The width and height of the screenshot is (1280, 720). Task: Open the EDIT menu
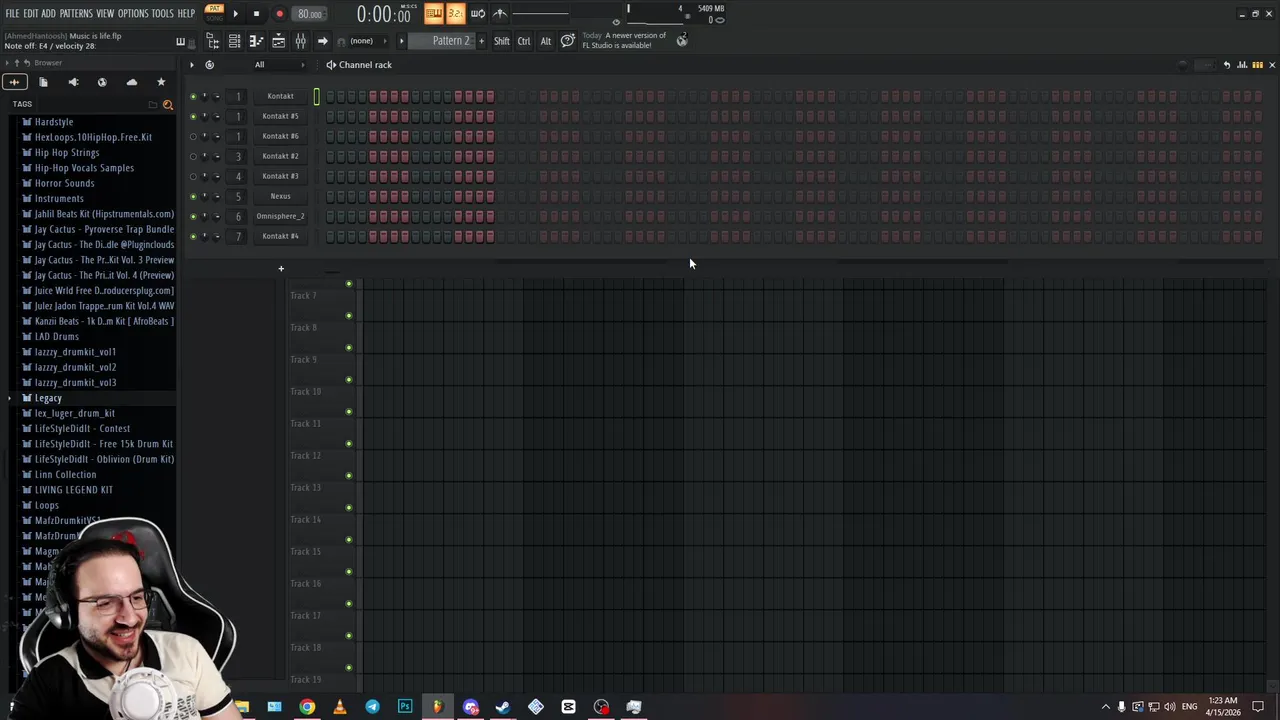[31, 13]
